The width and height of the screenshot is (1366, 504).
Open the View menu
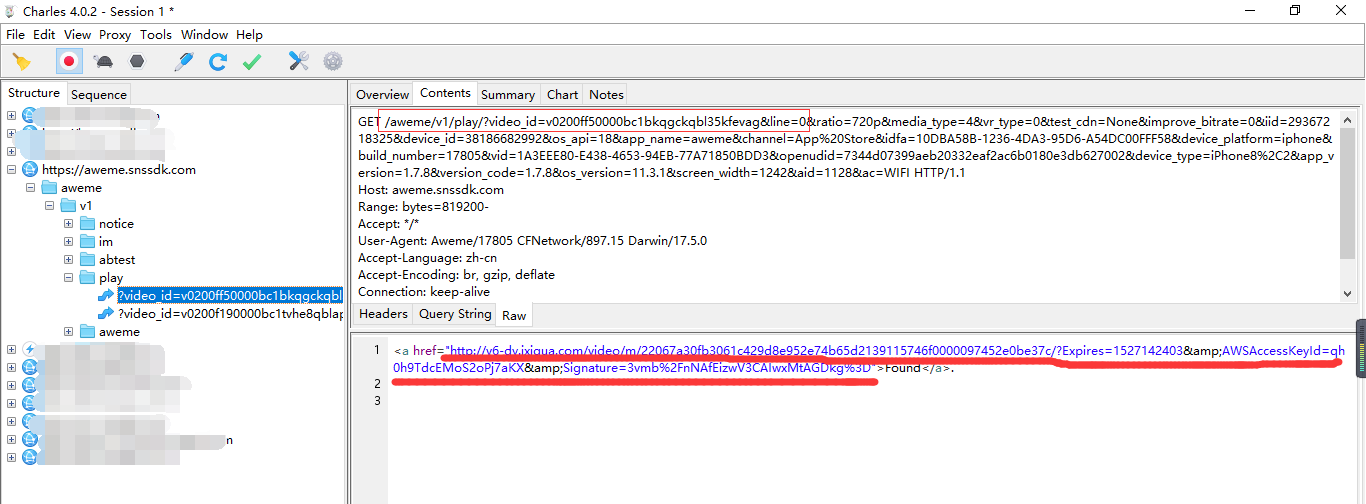click(x=77, y=34)
